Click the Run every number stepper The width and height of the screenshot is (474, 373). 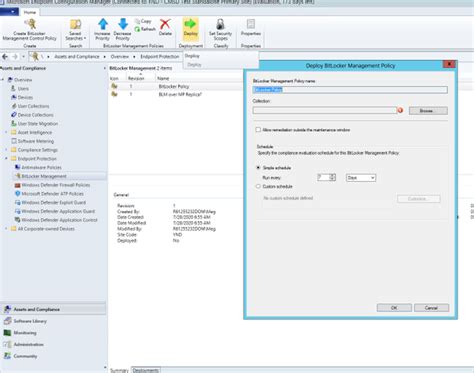[332, 177]
